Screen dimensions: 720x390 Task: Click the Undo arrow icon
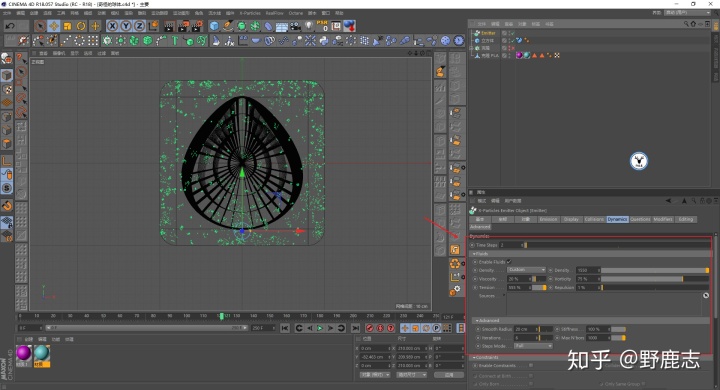tap(10, 26)
